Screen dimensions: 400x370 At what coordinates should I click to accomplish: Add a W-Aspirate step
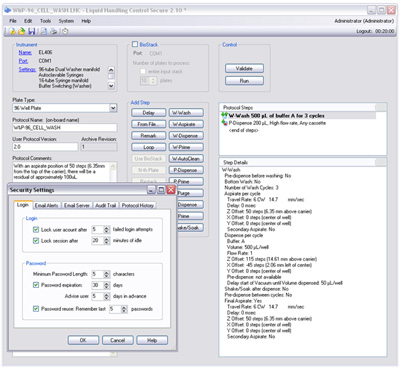[x=186, y=124]
